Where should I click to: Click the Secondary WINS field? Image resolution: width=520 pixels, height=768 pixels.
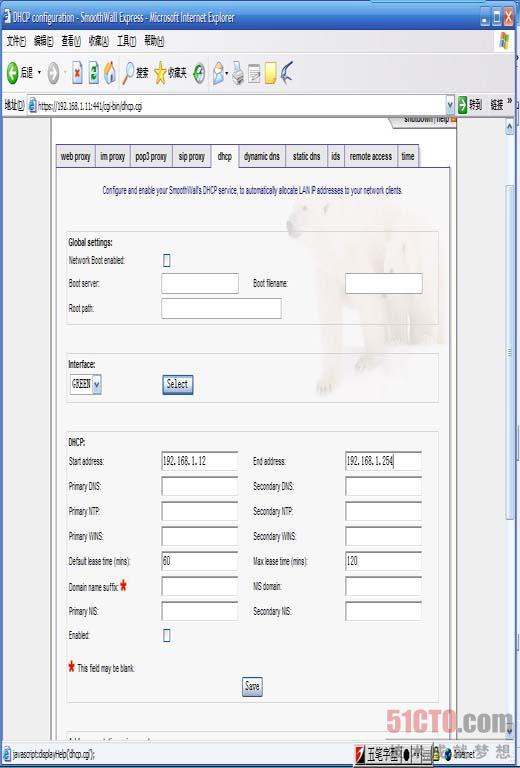tap(383, 536)
